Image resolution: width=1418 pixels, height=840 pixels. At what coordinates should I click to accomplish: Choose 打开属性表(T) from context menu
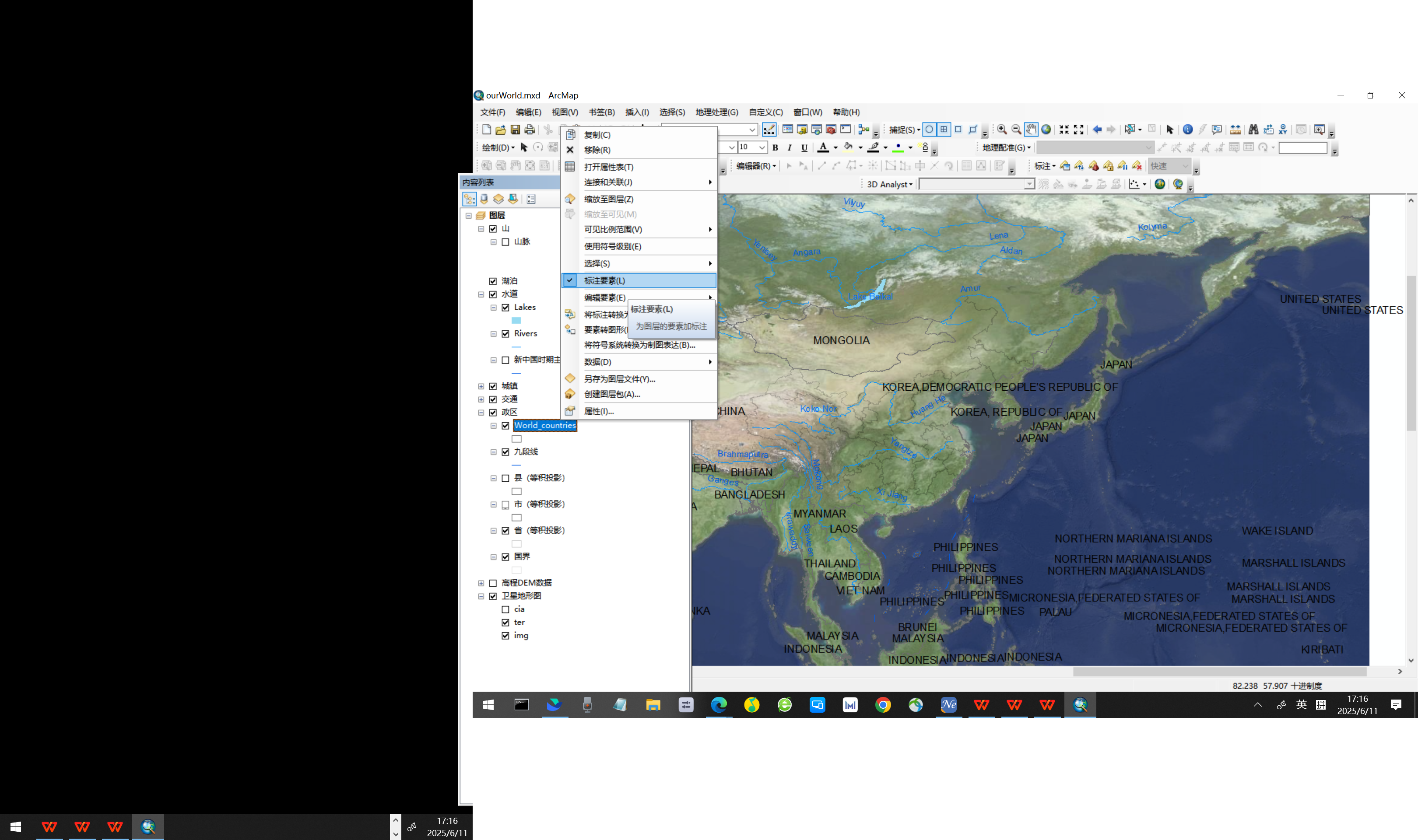(608, 167)
